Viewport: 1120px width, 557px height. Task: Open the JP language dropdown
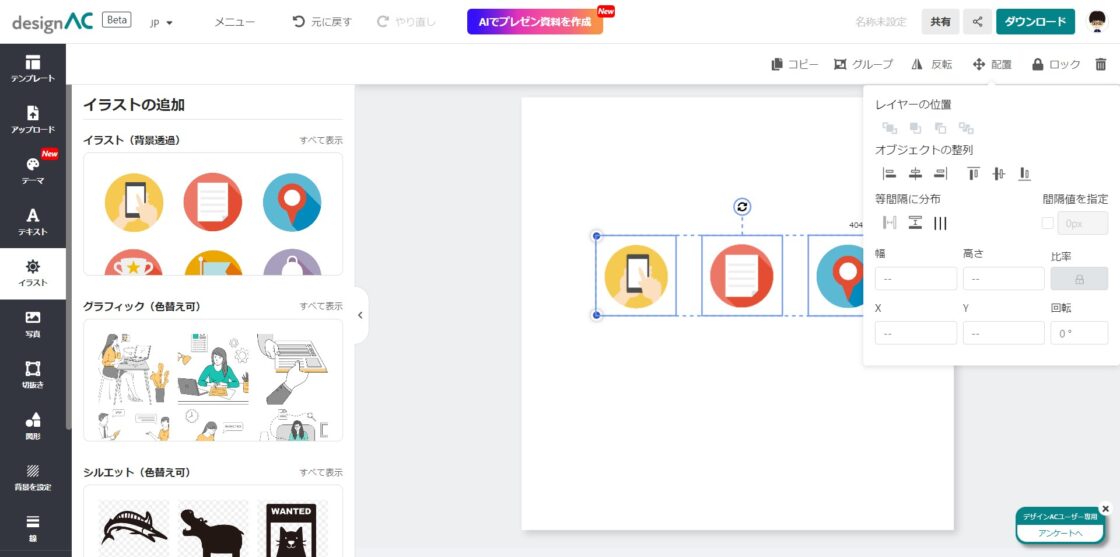tap(160, 22)
